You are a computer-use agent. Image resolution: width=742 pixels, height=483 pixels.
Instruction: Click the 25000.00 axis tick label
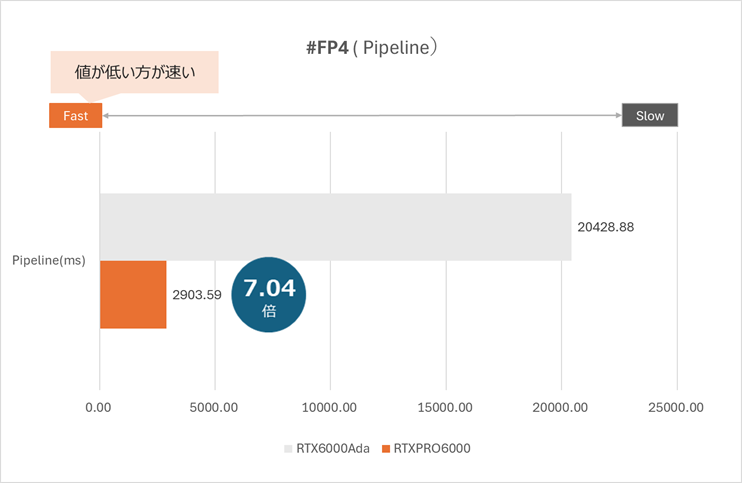click(676, 407)
